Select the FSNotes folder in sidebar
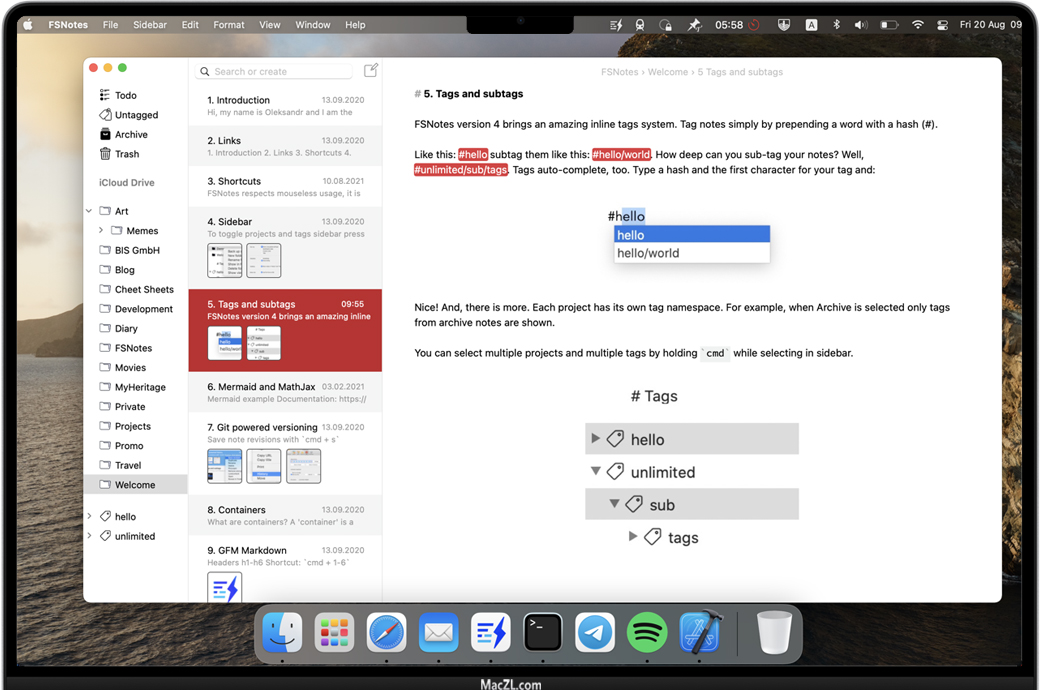1040x690 pixels. [133, 348]
